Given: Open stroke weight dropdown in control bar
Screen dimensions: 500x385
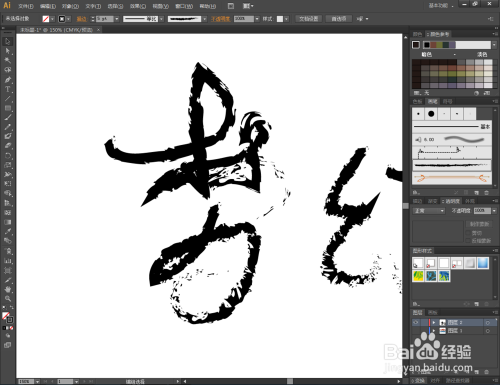Looking at the screenshot, I should (x=117, y=19).
